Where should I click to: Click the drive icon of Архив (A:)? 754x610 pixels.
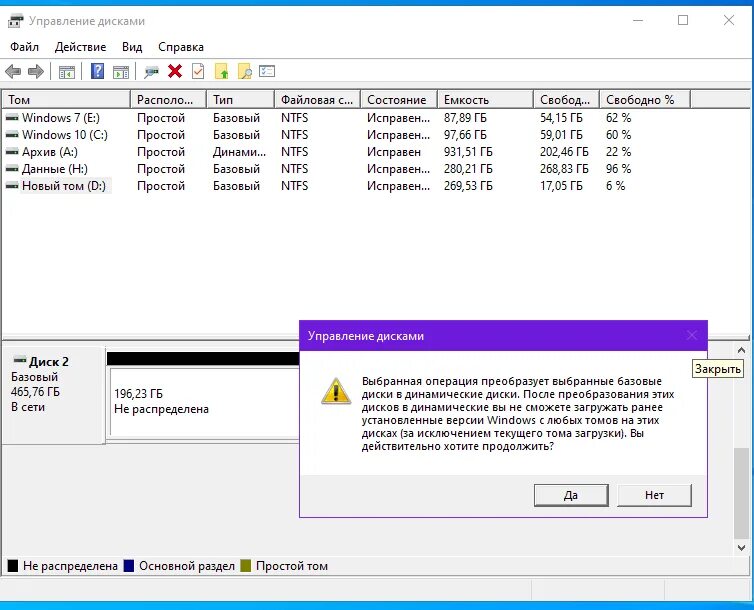click(12, 151)
